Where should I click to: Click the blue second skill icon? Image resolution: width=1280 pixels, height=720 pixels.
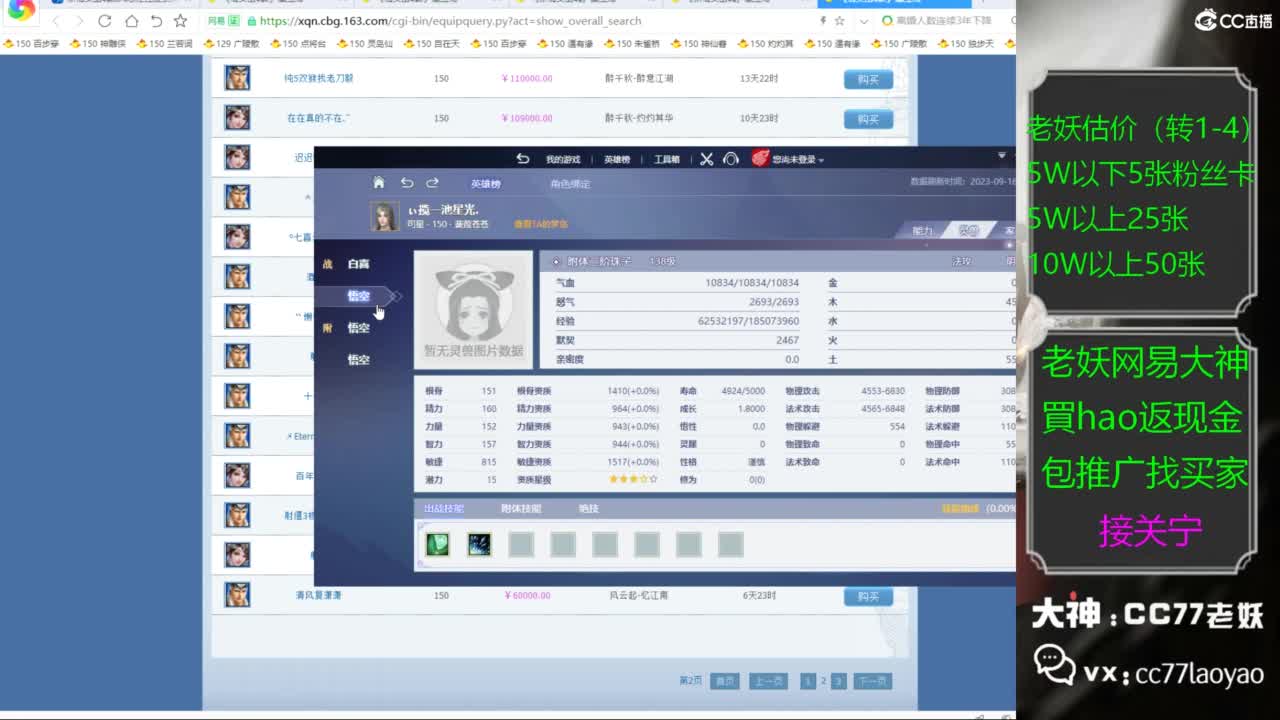[x=479, y=544]
